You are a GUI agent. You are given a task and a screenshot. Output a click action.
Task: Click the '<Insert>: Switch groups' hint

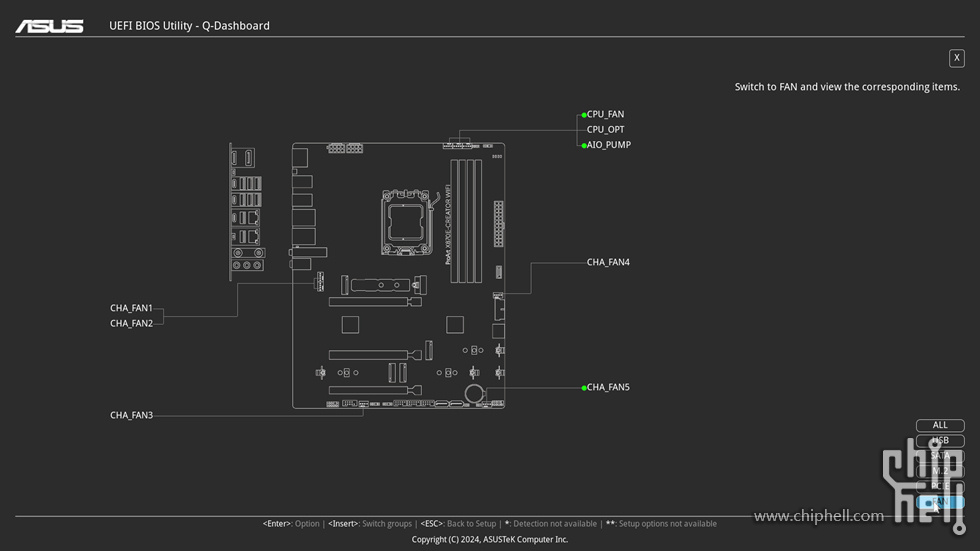click(x=370, y=524)
